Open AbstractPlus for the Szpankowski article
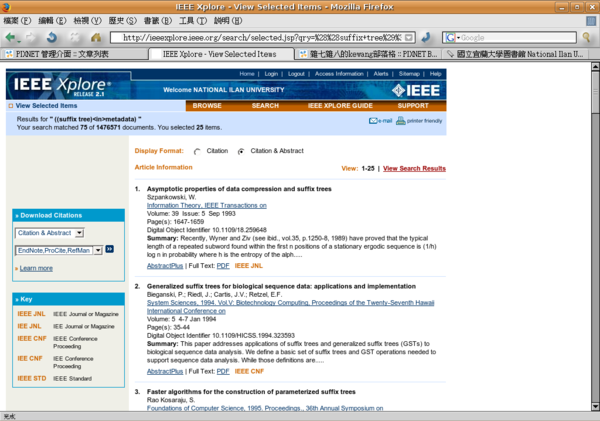 click(x=165, y=266)
